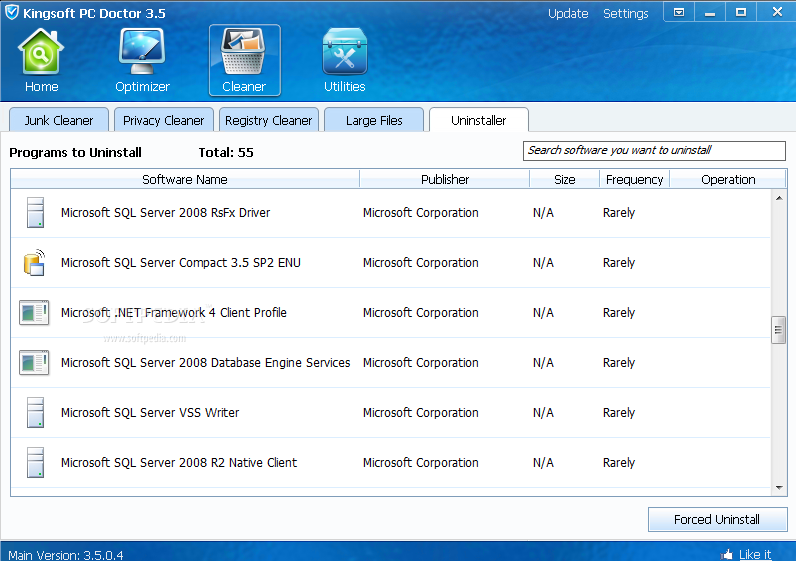Viewport: 796px width, 561px height.
Task: Select the Cleaner basket icon
Action: coord(244,52)
